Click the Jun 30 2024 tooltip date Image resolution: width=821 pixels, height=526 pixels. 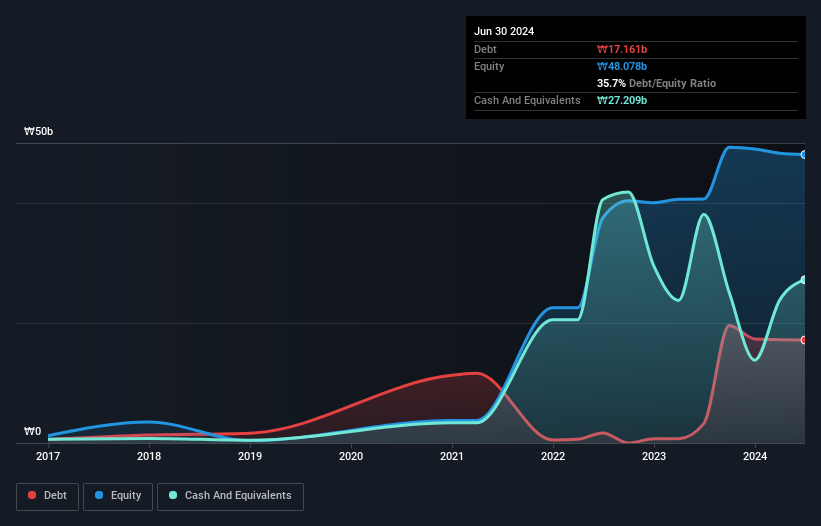coord(504,31)
